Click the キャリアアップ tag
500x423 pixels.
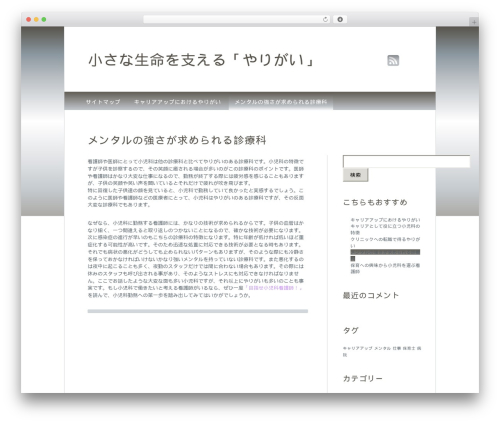coord(357,348)
